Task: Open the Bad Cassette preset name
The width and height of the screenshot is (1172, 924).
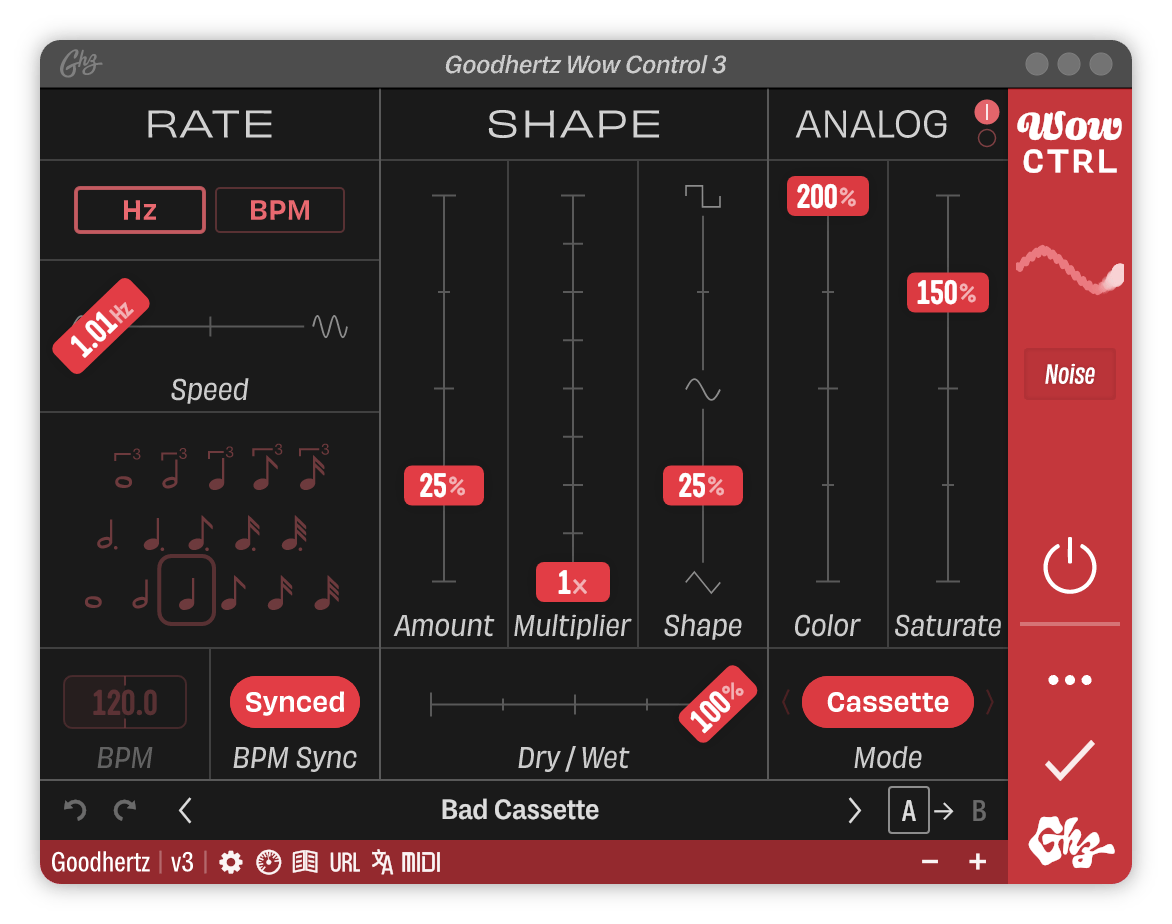Action: 520,810
